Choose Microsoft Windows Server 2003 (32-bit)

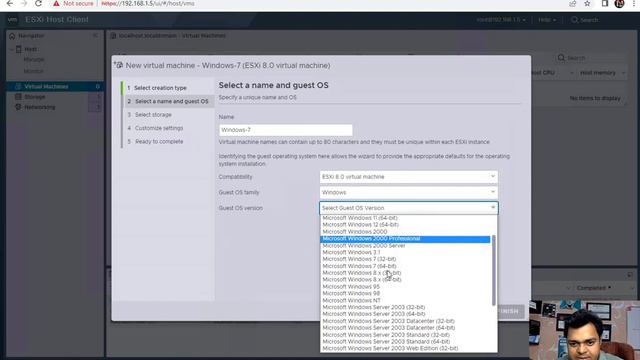[373, 307]
